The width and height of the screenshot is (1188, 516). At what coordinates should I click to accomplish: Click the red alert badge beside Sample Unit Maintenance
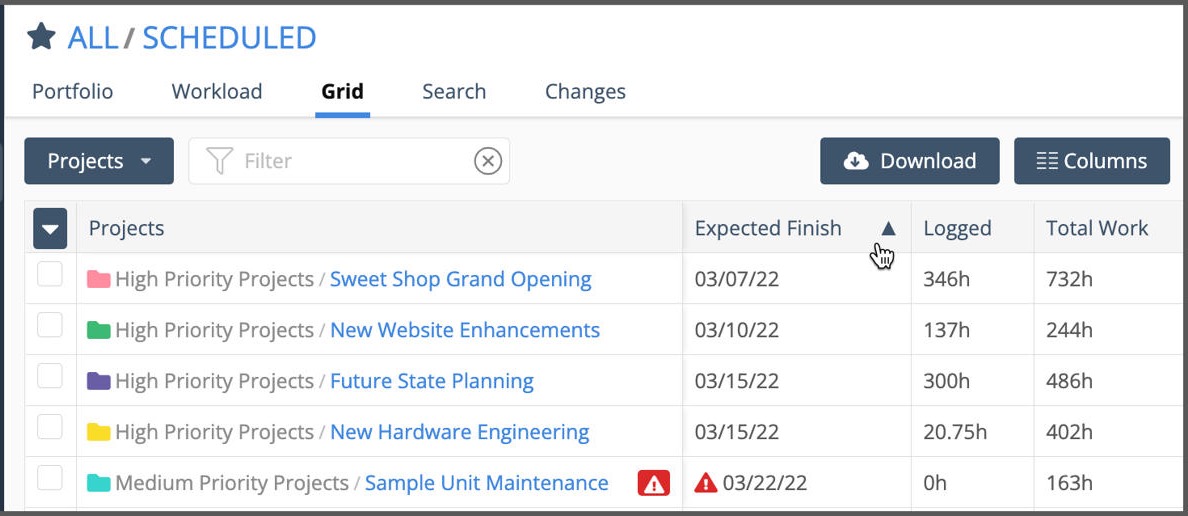pyautogui.click(x=654, y=483)
